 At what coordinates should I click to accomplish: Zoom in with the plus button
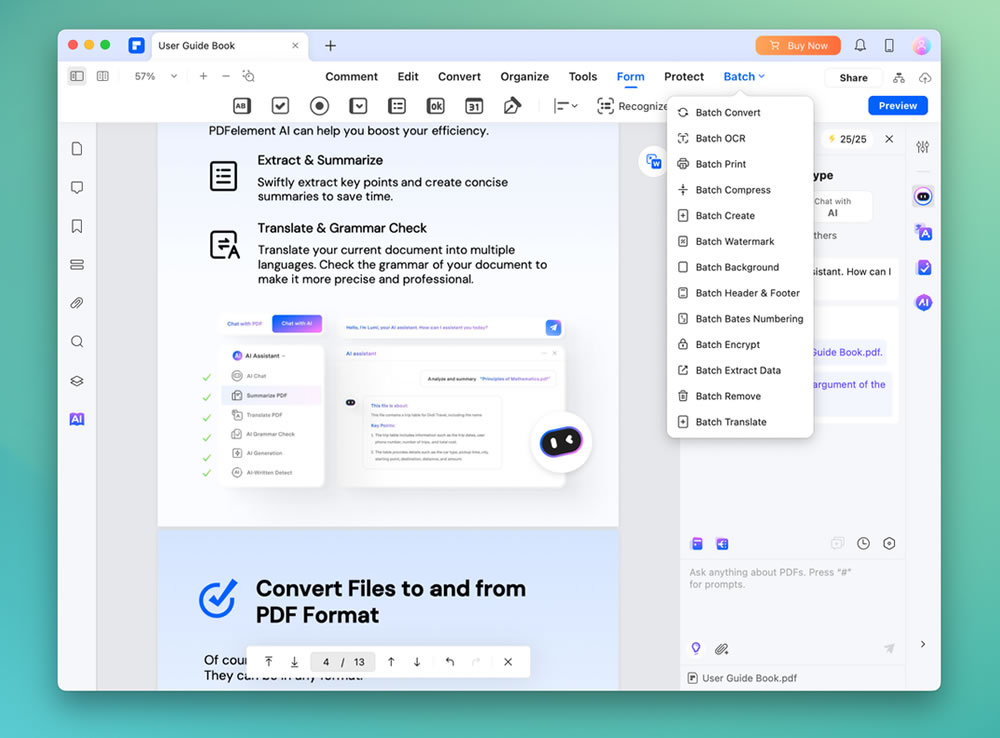point(203,77)
